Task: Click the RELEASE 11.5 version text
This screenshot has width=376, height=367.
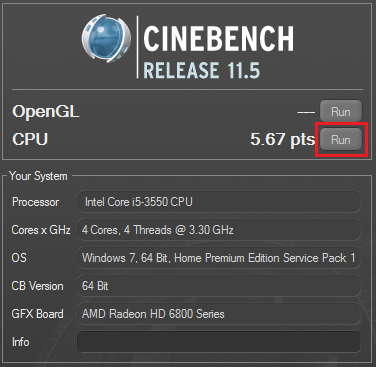Action: point(202,70)
